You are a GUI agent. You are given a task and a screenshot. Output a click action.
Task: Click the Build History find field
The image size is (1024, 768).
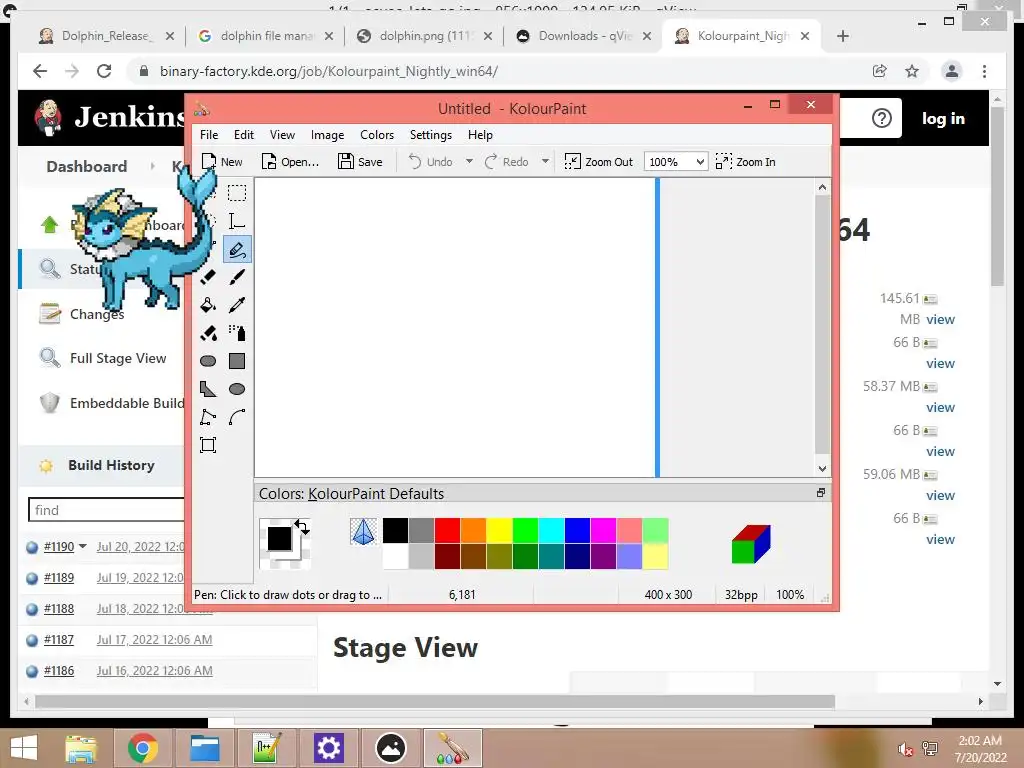[x=106, y=510]
